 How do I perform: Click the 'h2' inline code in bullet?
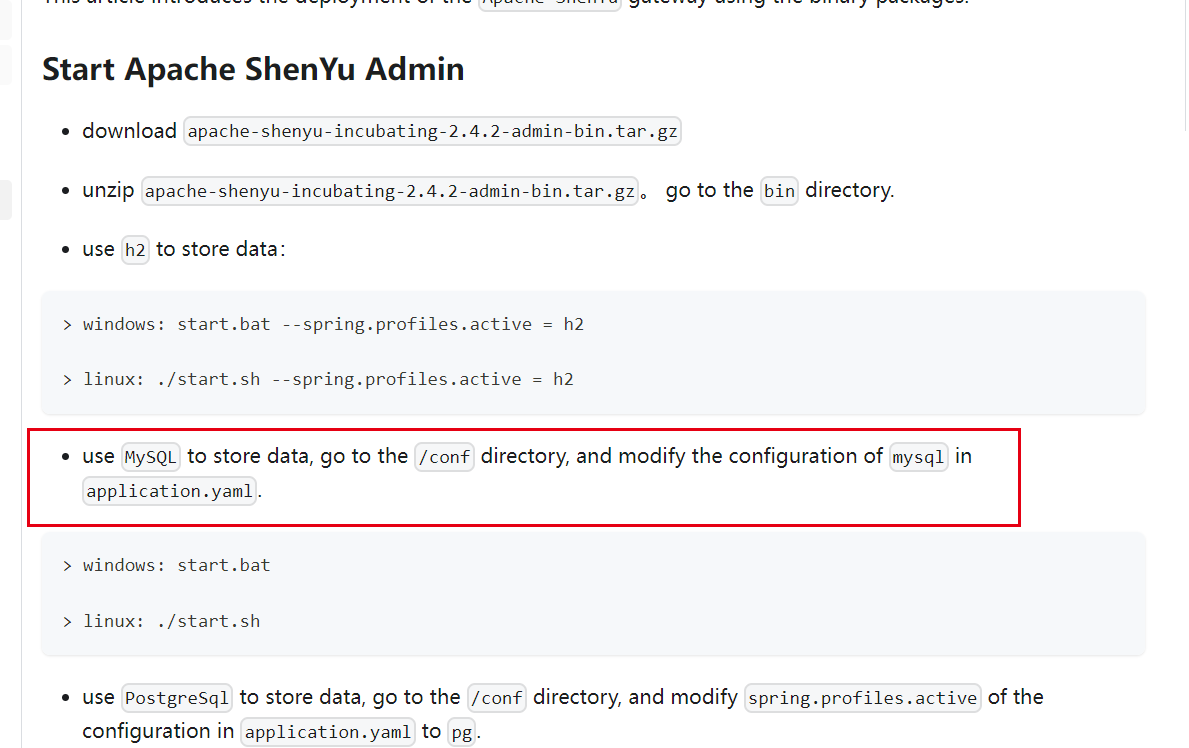click(x=135, y=250)
